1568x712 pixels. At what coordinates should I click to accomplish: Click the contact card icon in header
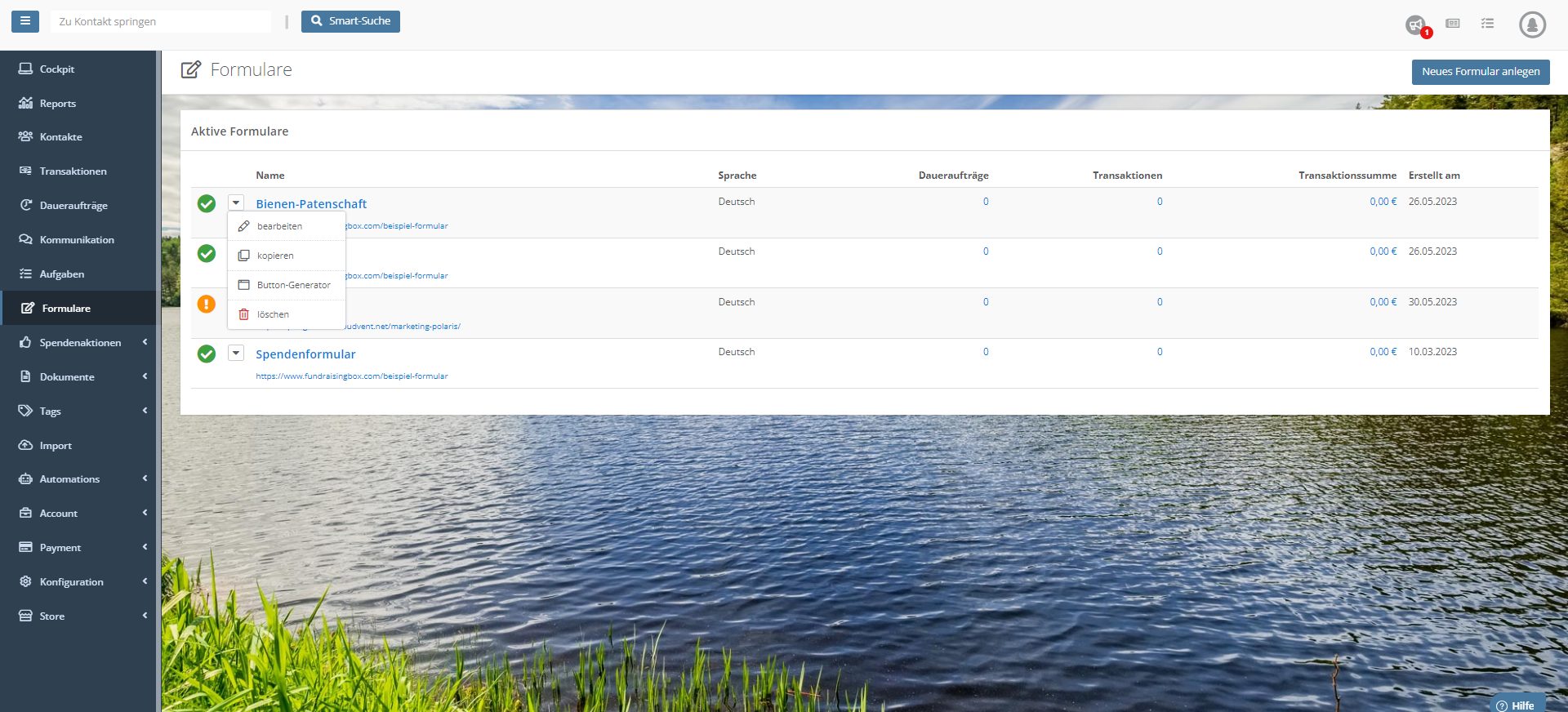[x=1452, y=24]
